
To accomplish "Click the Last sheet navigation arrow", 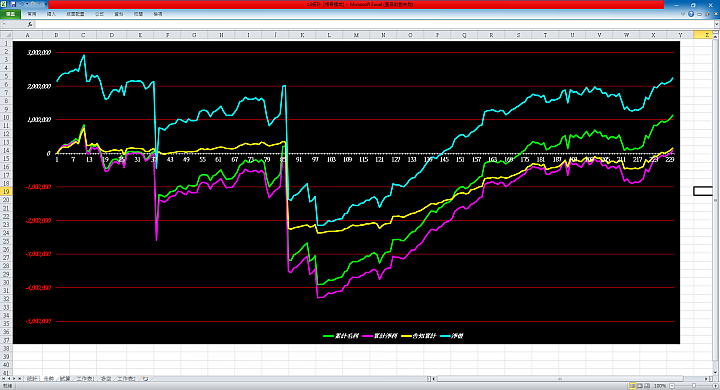I will point(20,379).
